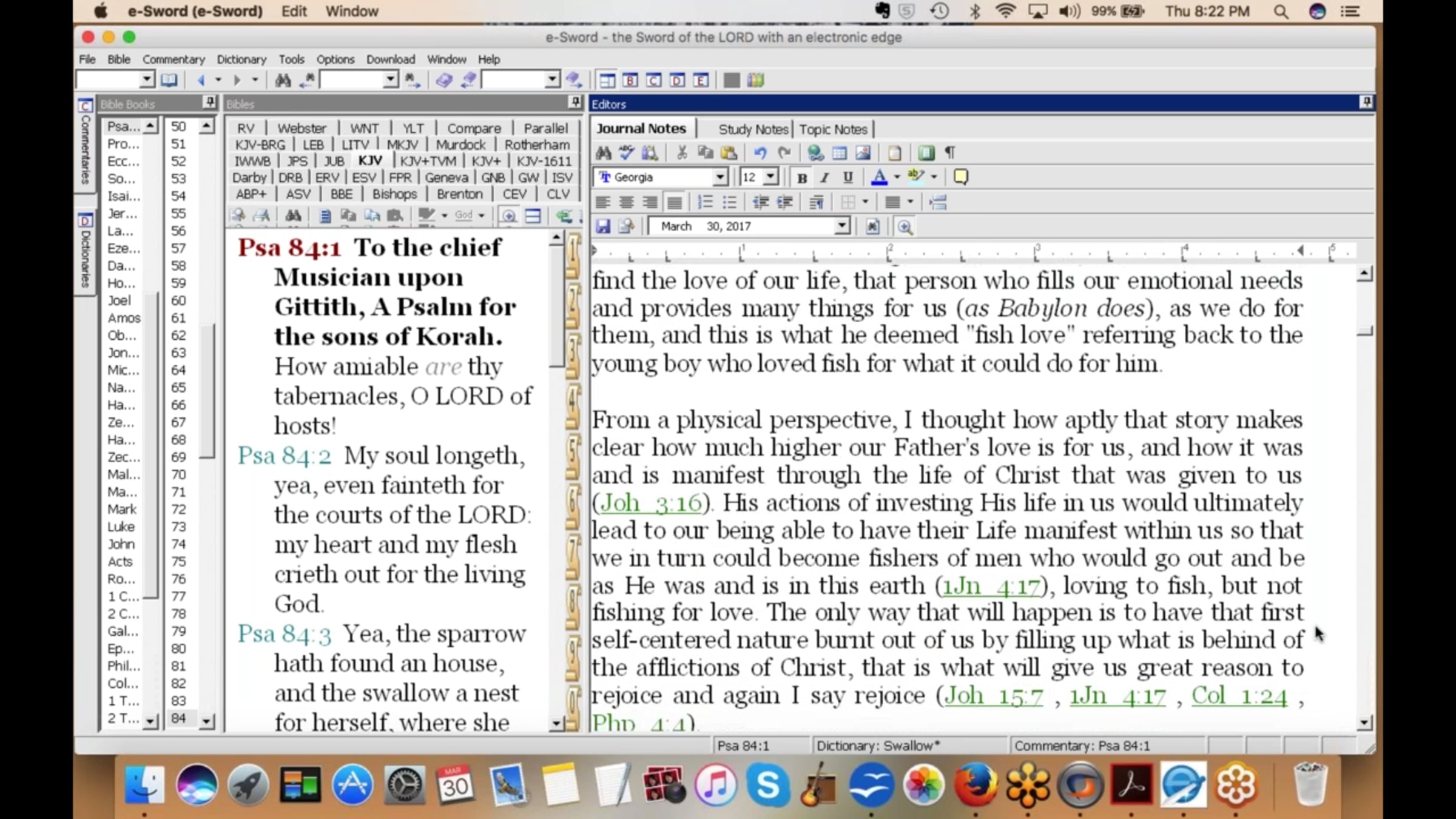Toggle bold formatting
Image resolution: width=1456 pixels, height=819 pixels.
point(802,177)
